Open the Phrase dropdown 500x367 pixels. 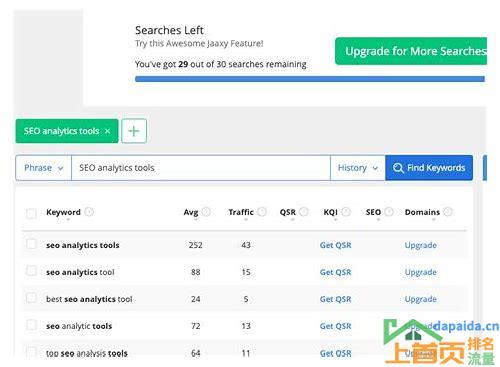pyautogui.click(x=43, y=168)
